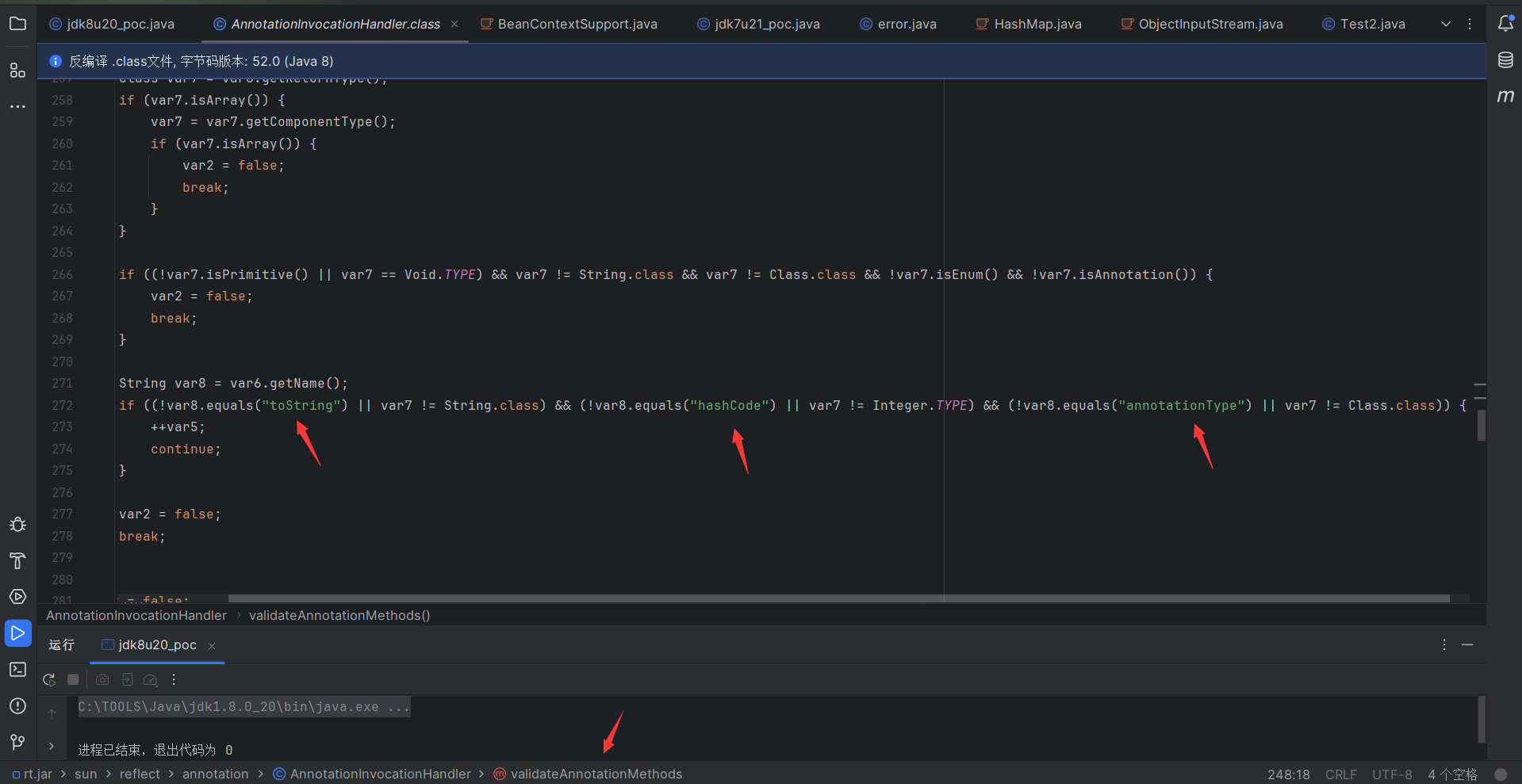Open the Build hammer tool window
The width and height of the screenshot is (1522, 784).
pos(17,561)
